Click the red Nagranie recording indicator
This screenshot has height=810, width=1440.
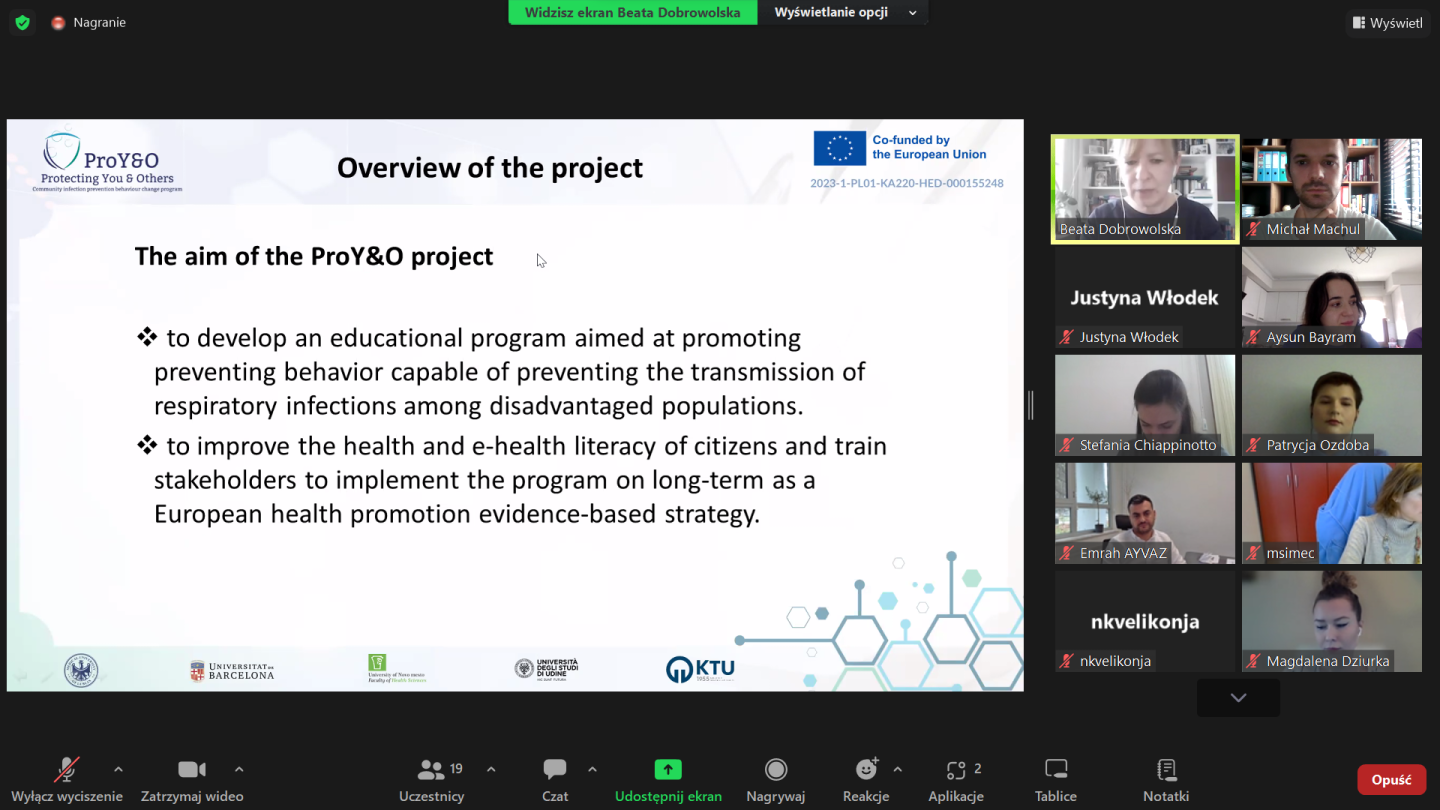pyautogui.click(x=89, y=22)
